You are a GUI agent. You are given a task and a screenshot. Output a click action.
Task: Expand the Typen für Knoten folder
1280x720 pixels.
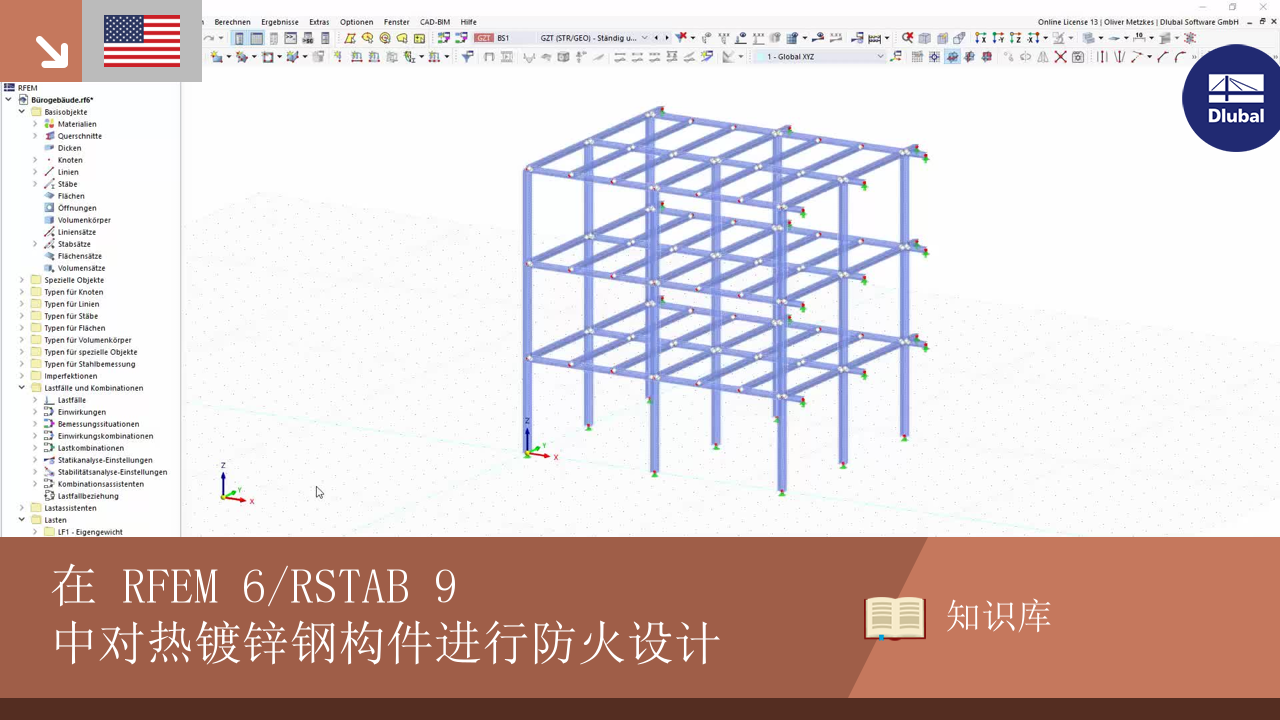(22, 292)
